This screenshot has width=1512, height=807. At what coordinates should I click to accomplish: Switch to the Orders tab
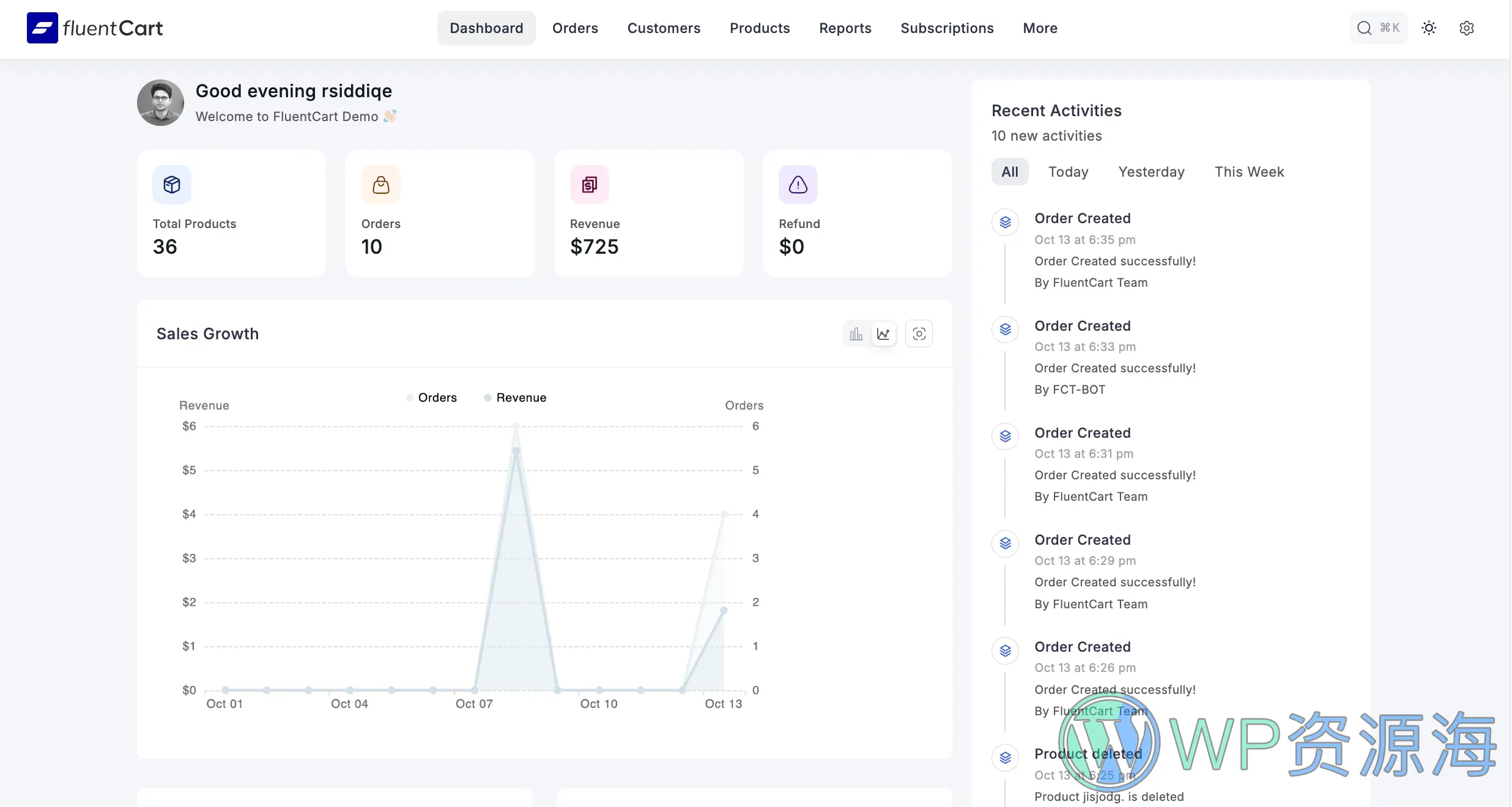[574, 28]
